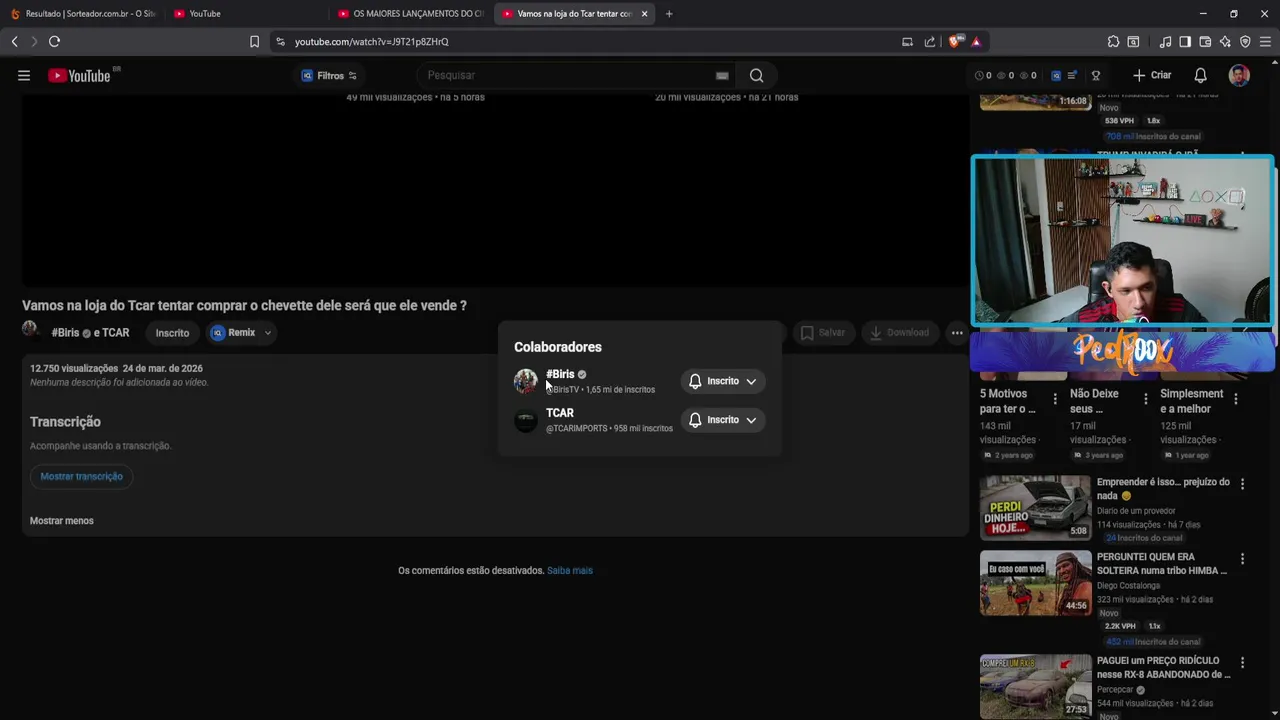Open the account avatar menu
Screen dimensions: 1280x720
[1239, 75]
